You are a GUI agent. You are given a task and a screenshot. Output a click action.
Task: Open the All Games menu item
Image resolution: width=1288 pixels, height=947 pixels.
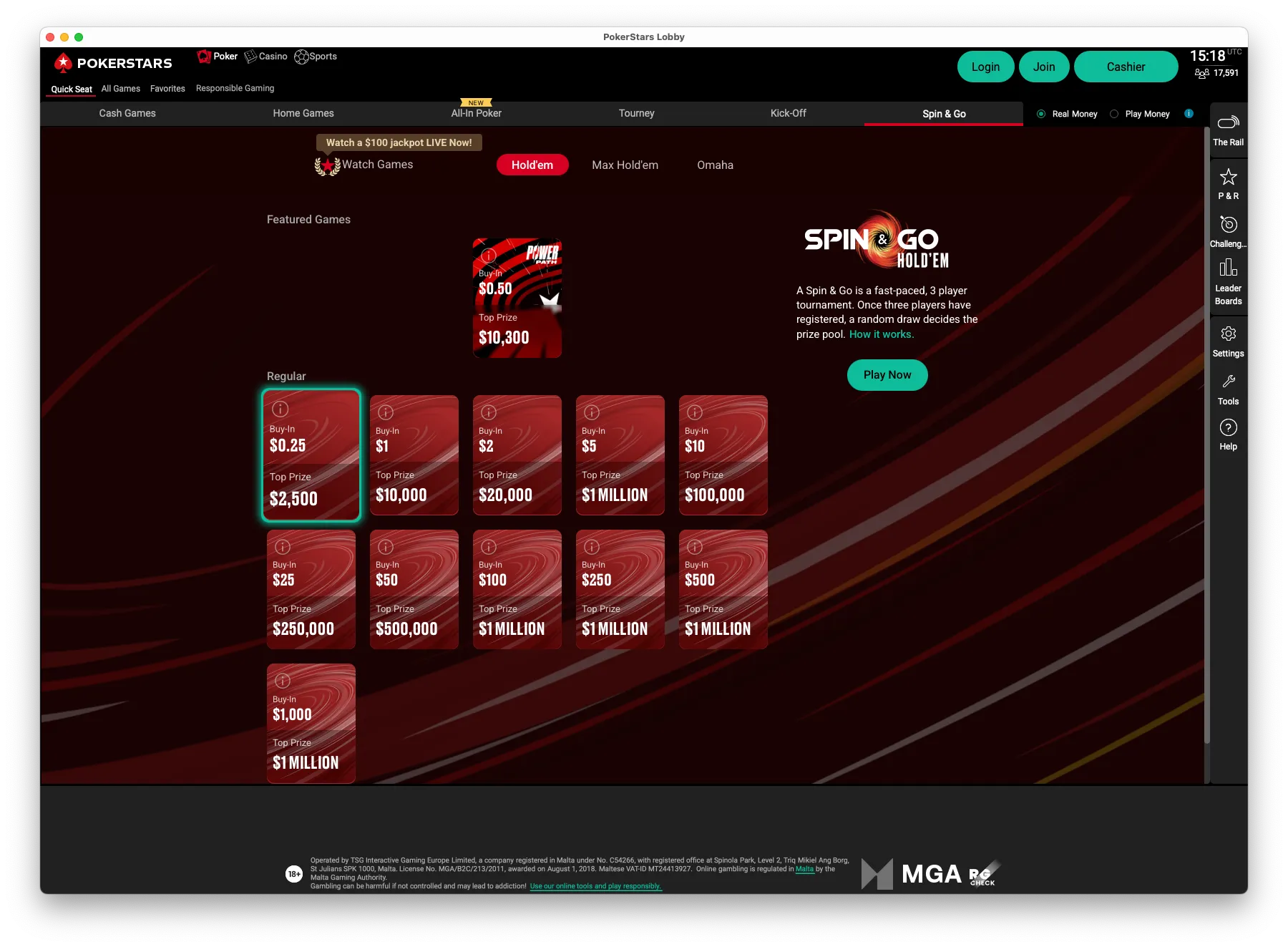click(121, 89)
